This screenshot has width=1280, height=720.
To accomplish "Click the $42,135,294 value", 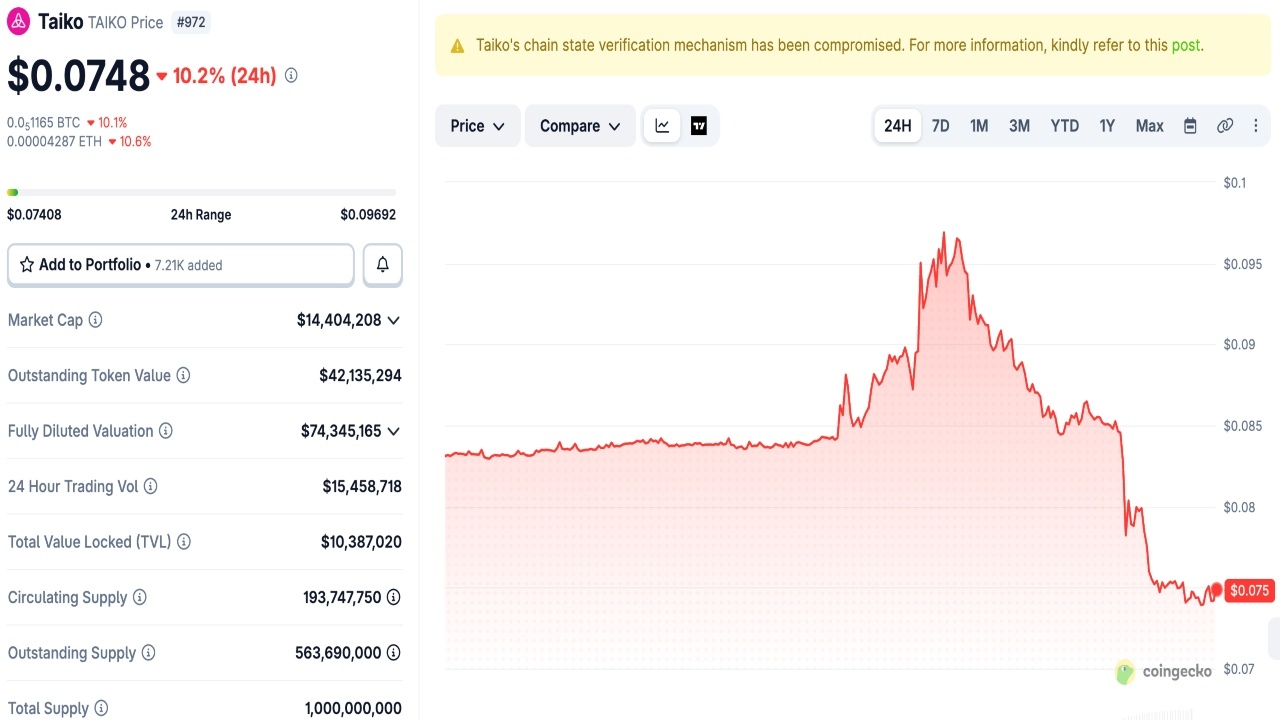I will click(x=360, y=375).
